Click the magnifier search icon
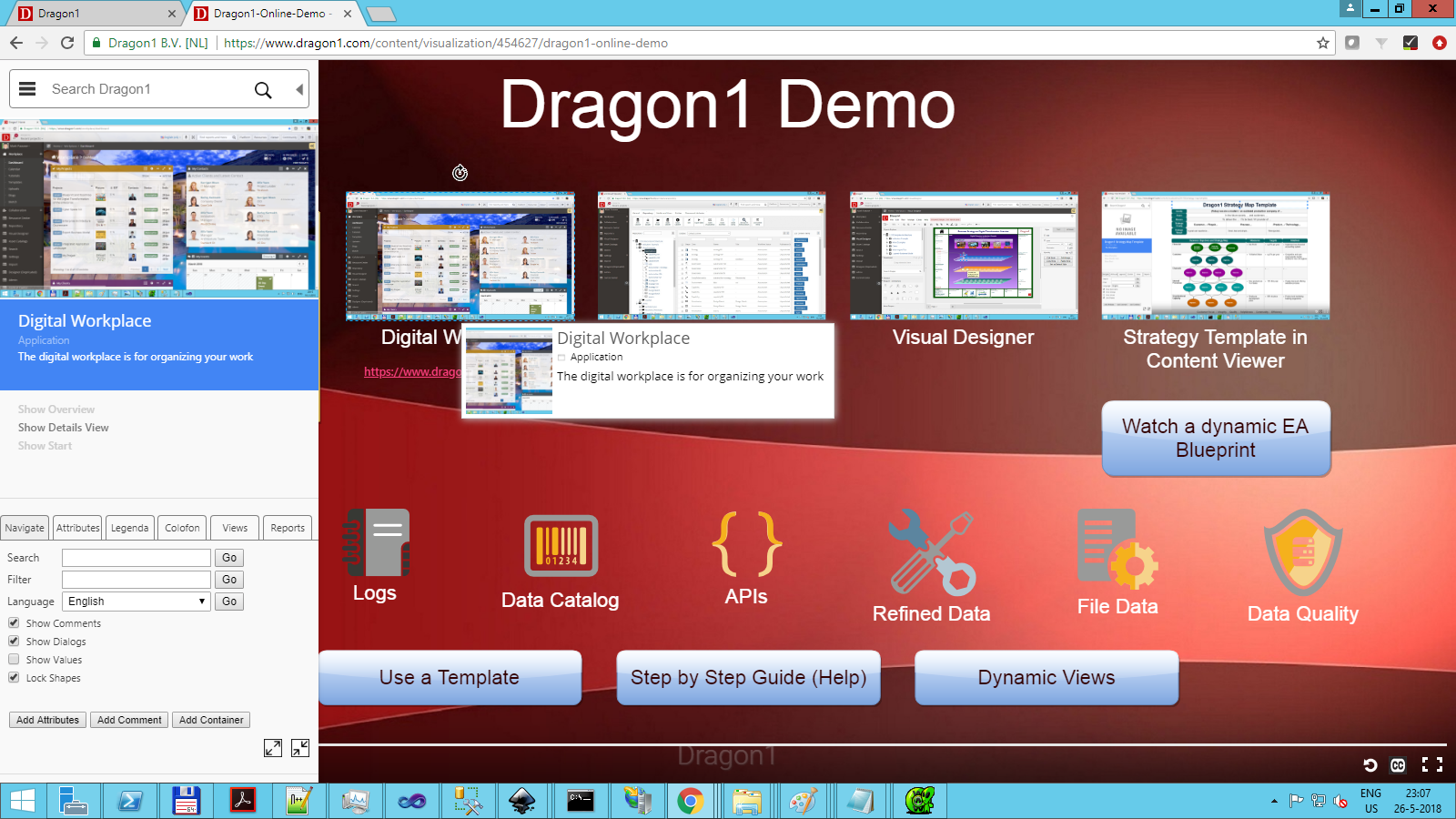The width and height of the screenshot is (1456, 819). pos(263,89)
